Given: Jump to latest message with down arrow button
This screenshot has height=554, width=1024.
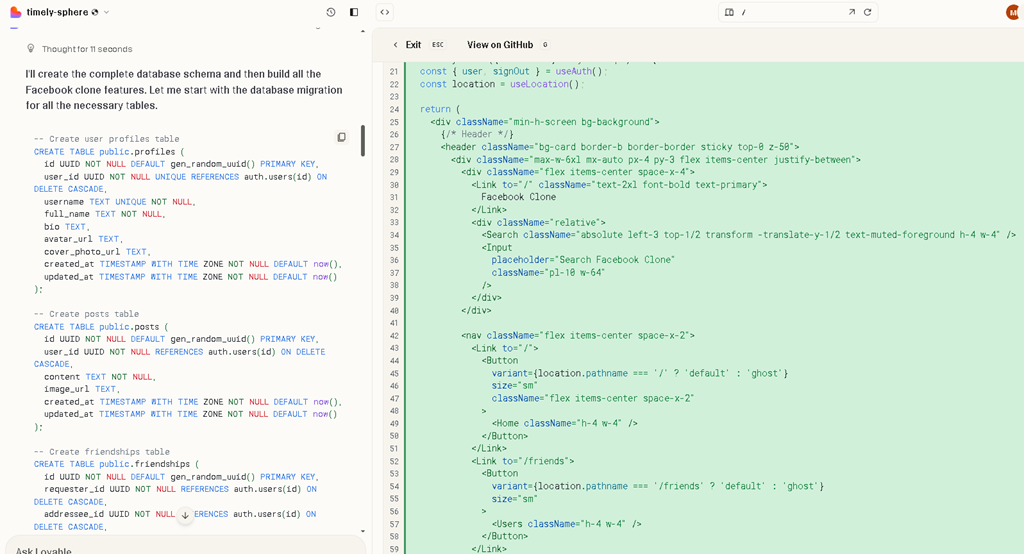Looking at the screenshot, I should pos(185,515).
